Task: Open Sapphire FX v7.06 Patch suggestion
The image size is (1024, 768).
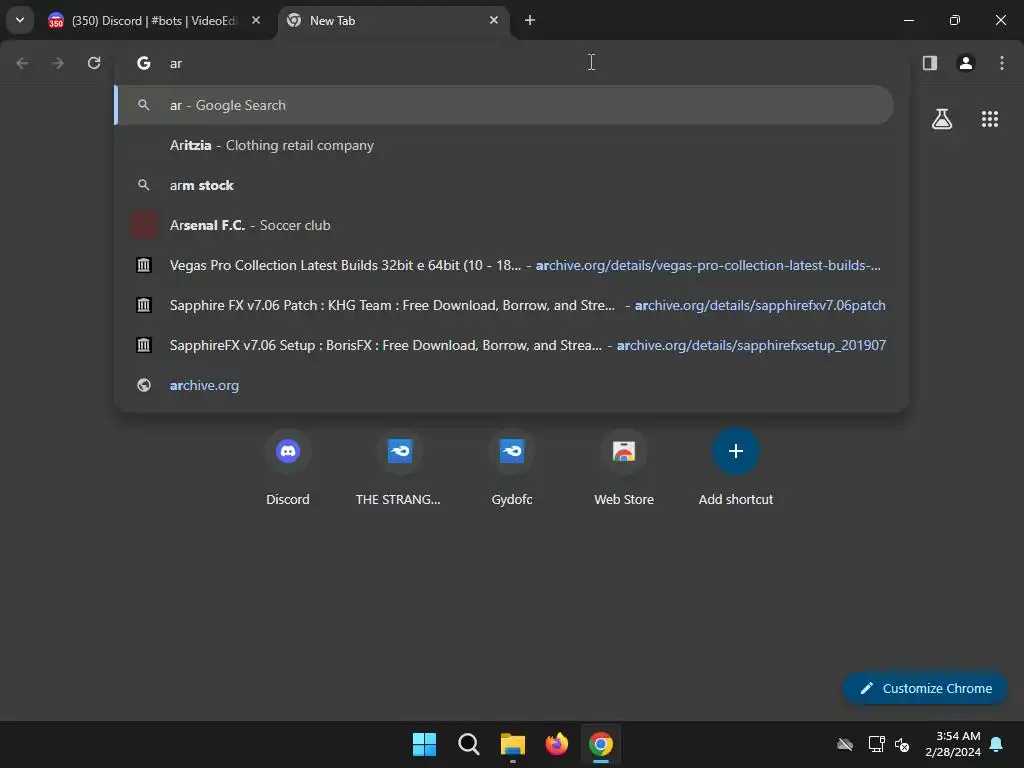Action: (x=504, y=305)
